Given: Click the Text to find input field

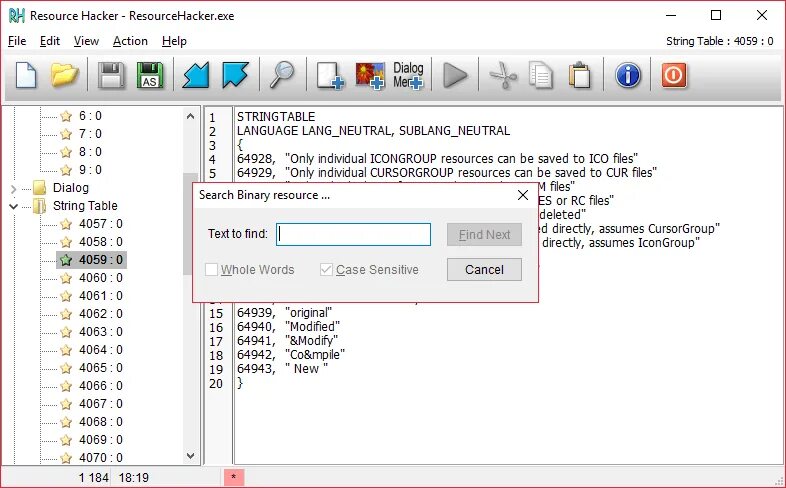Looking at the screenshot, I should coord(353,234).
